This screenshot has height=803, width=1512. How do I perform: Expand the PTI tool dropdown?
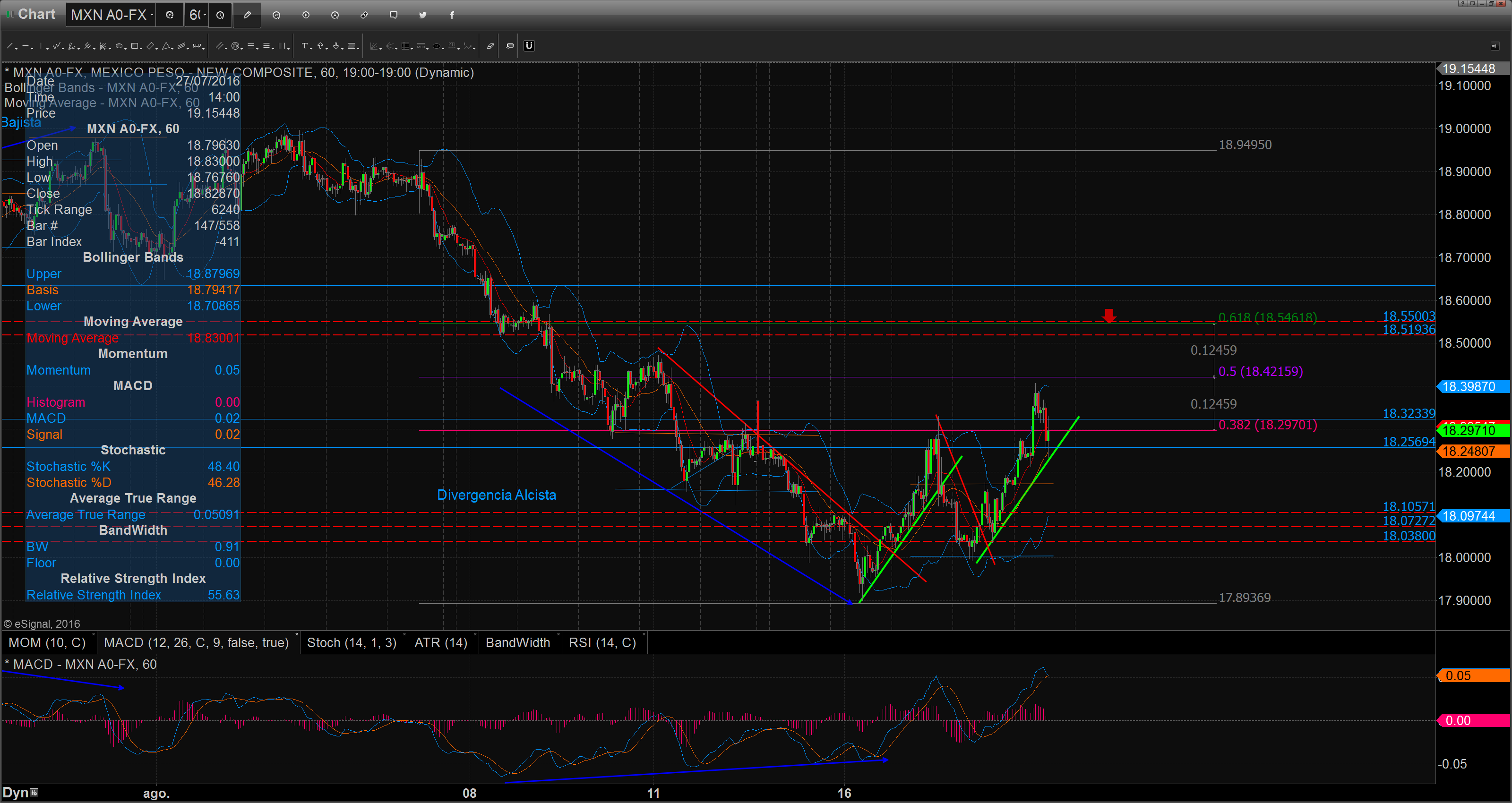click(459, 48)
